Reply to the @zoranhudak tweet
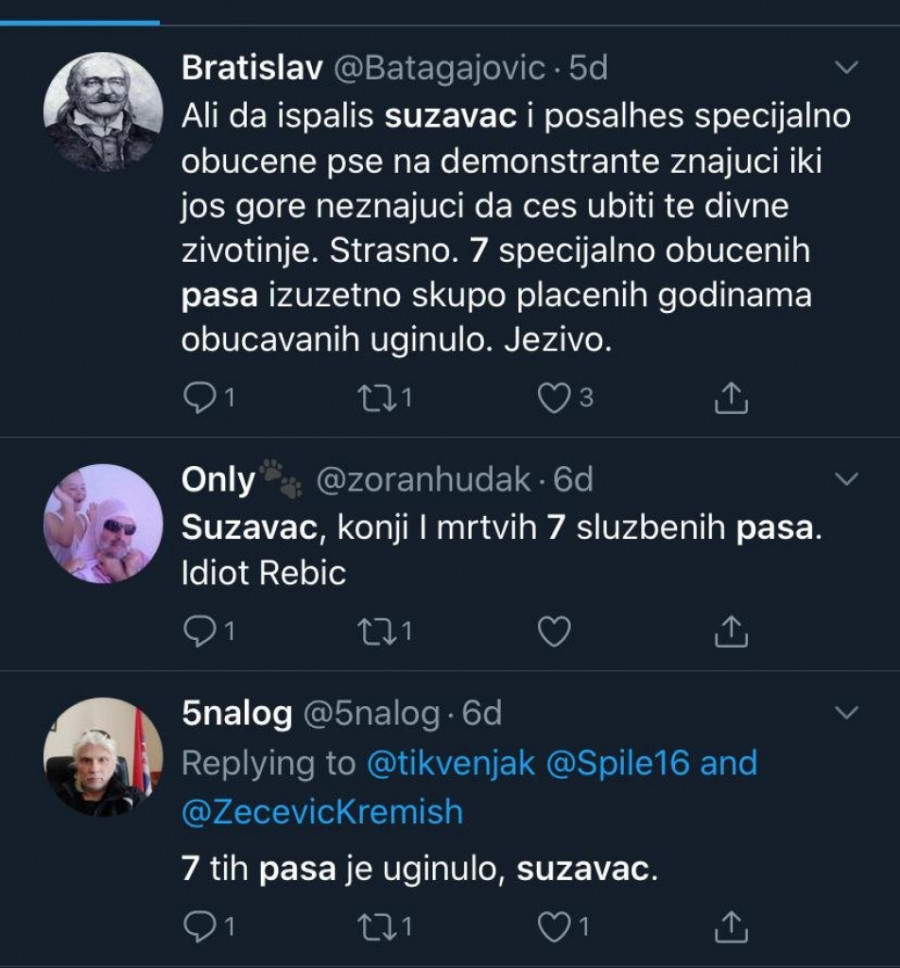Image resolution: width=900 pixels, height=968 pixels. coord(200,631)
